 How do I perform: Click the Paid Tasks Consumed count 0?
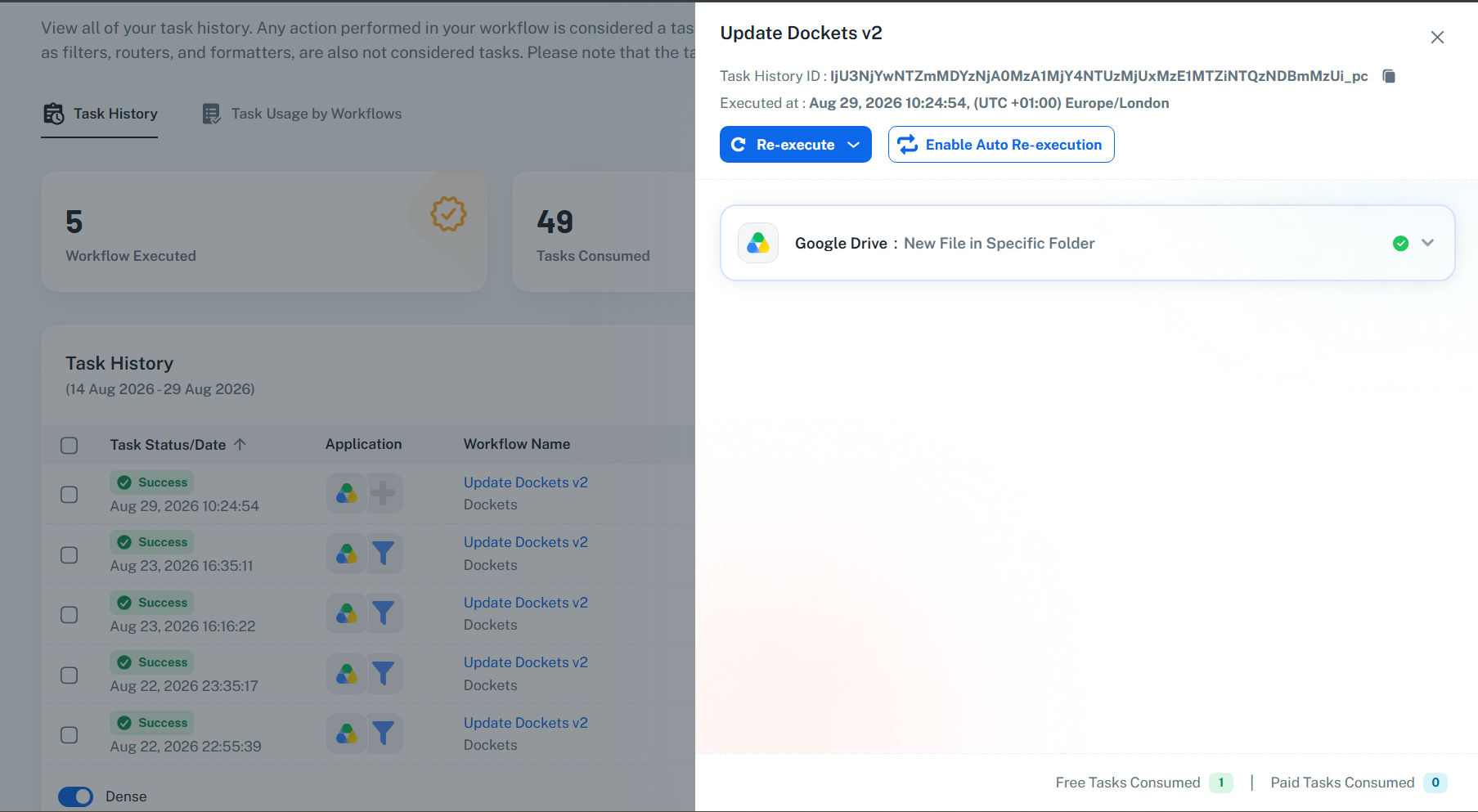coord(1435,783)
